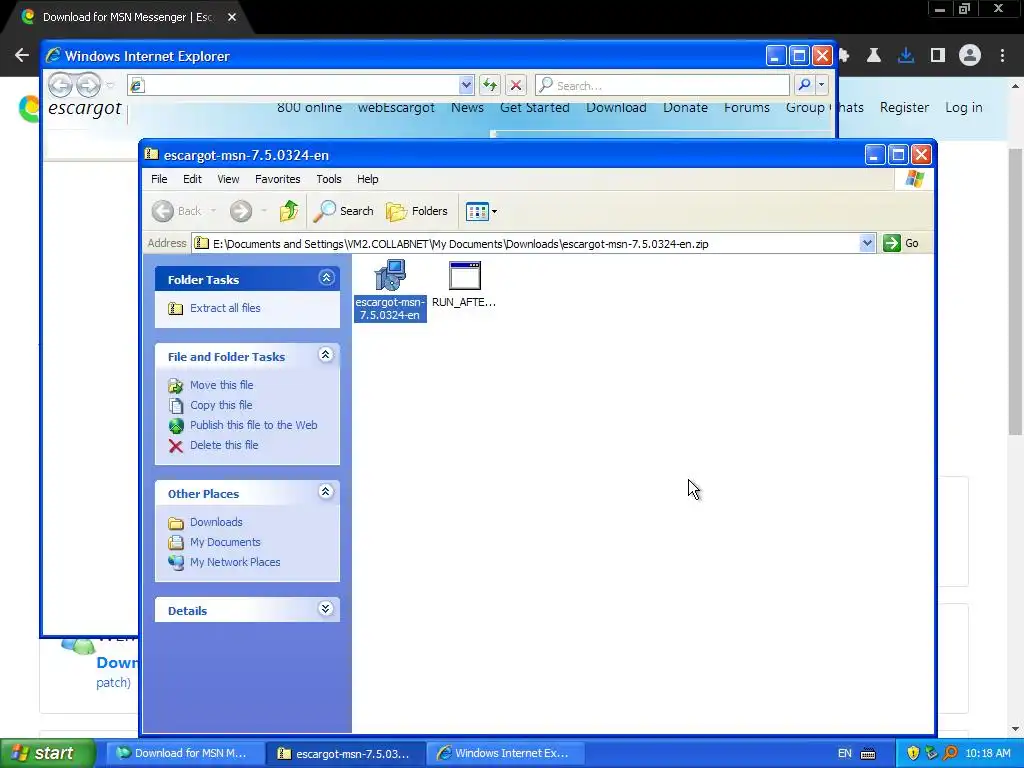Collapse the Other Places panel

[x=326, y=492]
